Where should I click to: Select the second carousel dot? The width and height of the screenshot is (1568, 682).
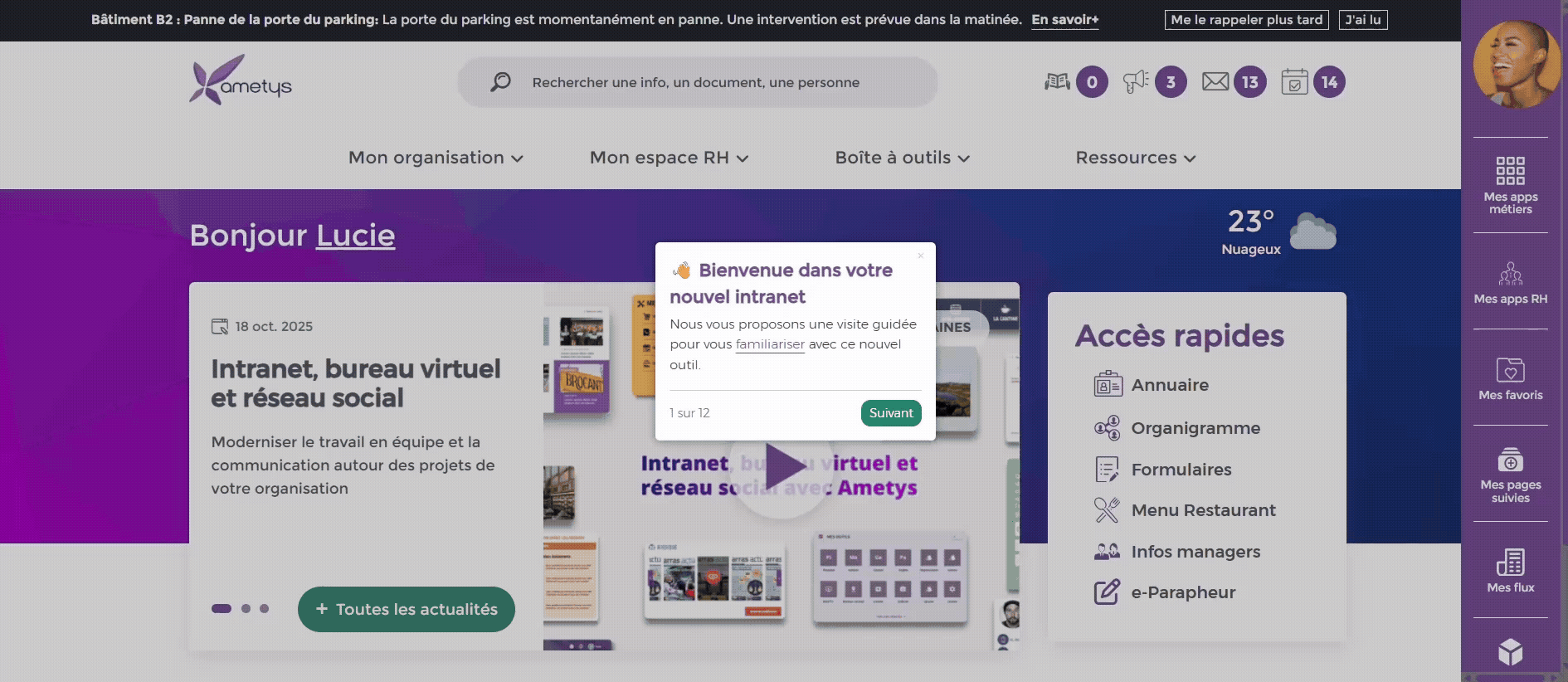pos(246,609)
